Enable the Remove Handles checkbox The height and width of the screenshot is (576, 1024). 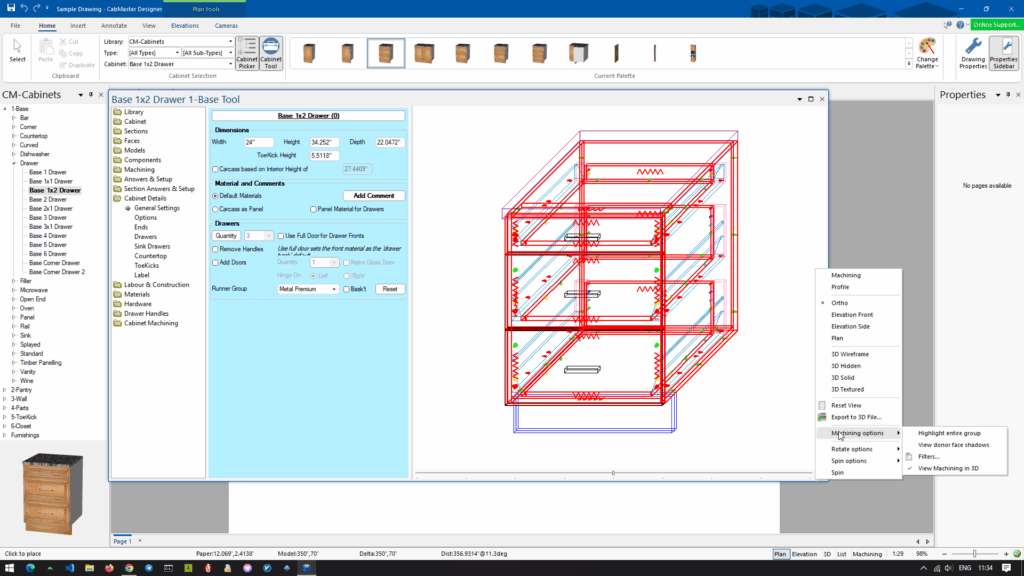click(x=215, y=249)
